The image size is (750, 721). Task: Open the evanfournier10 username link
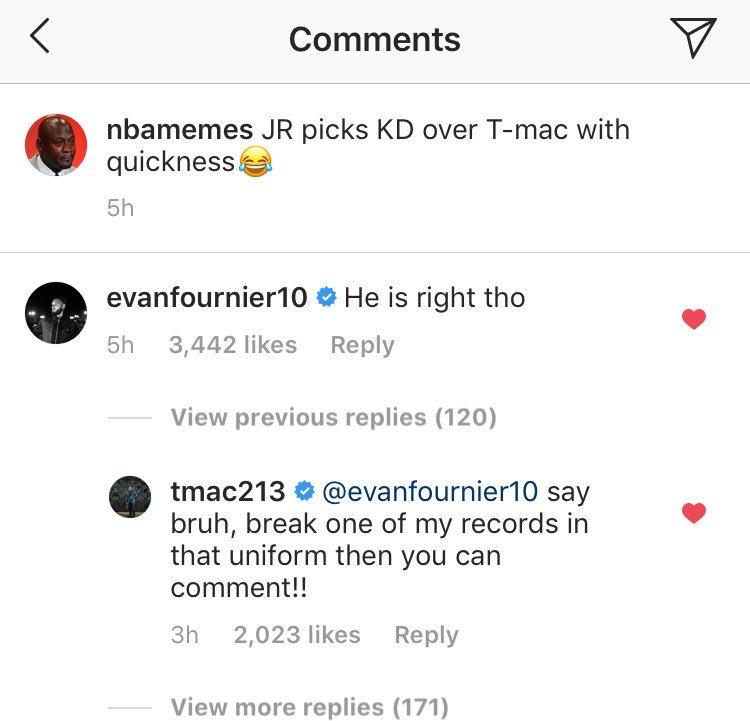(207, 298)
